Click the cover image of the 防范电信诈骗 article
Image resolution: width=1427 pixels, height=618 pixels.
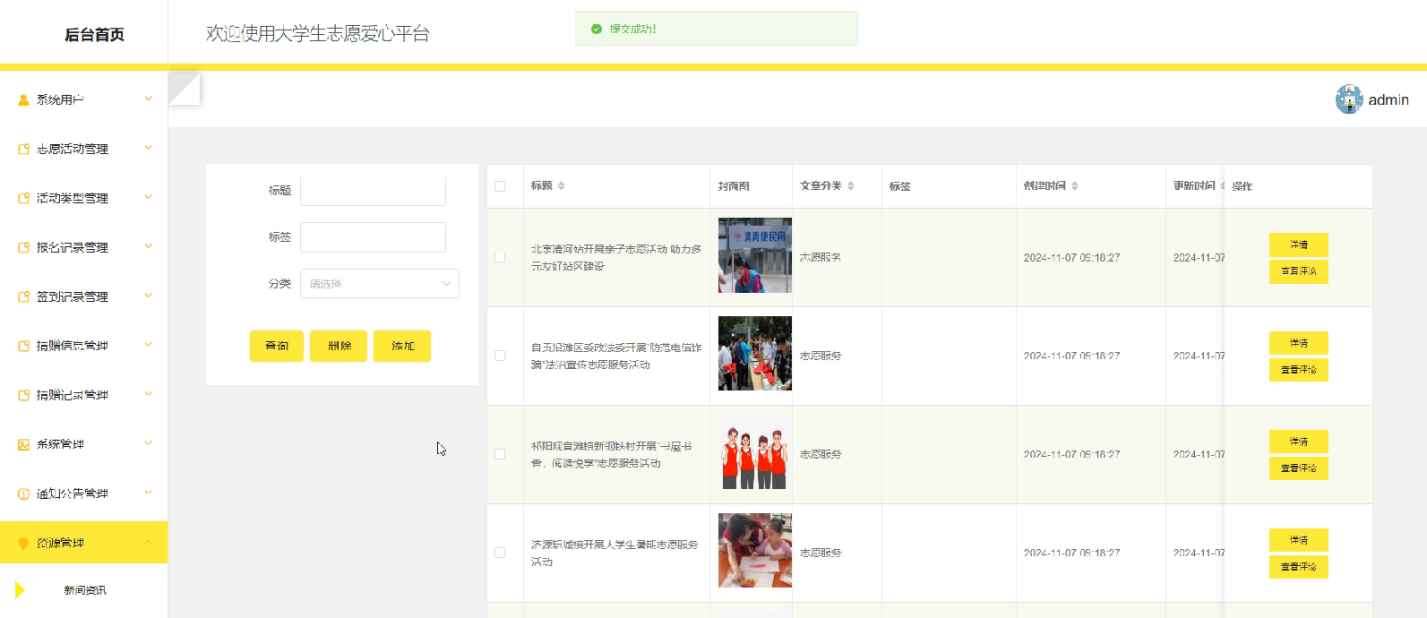click(755, 353)
